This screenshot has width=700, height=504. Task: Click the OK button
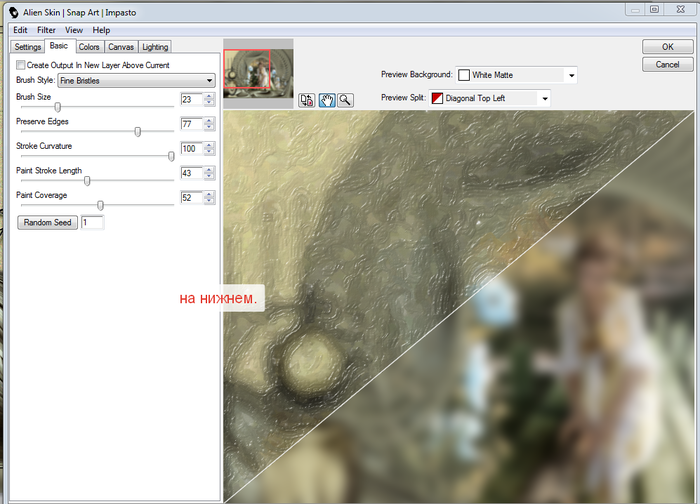click(667, 47)
